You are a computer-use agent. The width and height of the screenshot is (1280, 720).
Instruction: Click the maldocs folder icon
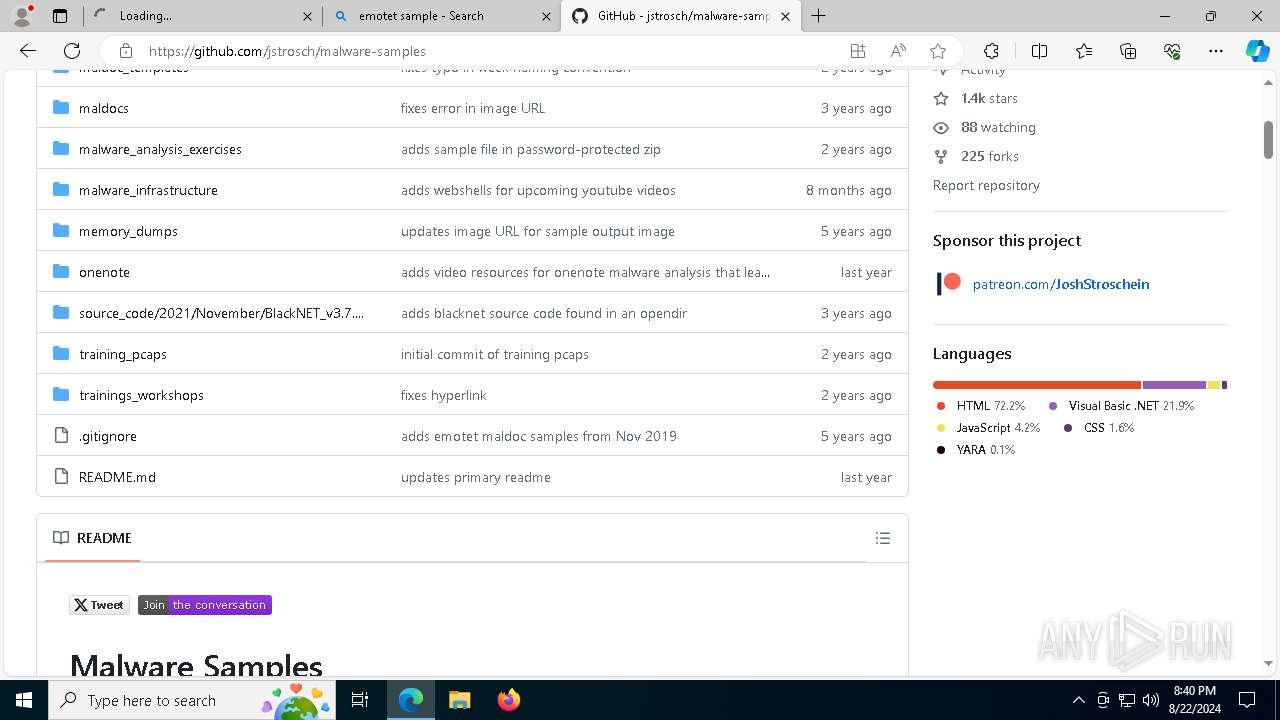point(61,107)
